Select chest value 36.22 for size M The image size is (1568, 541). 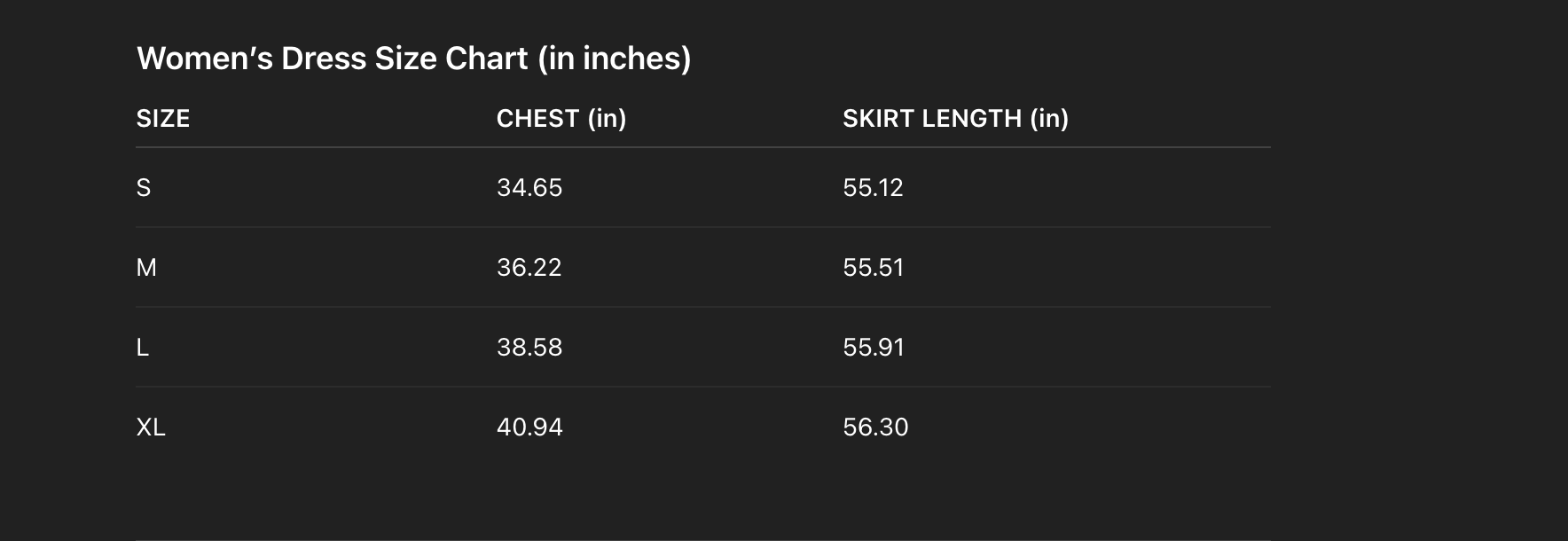529,268
